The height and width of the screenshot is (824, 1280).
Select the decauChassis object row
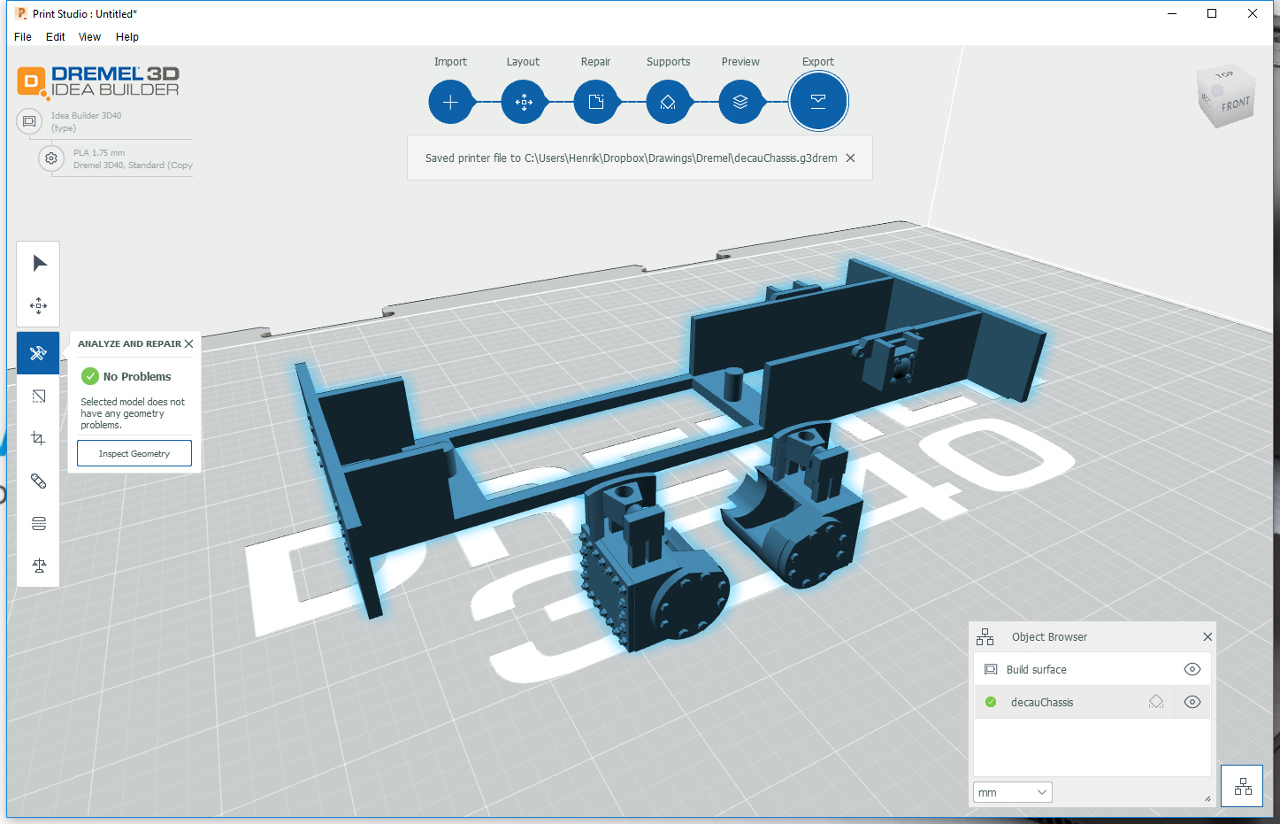1092,702
